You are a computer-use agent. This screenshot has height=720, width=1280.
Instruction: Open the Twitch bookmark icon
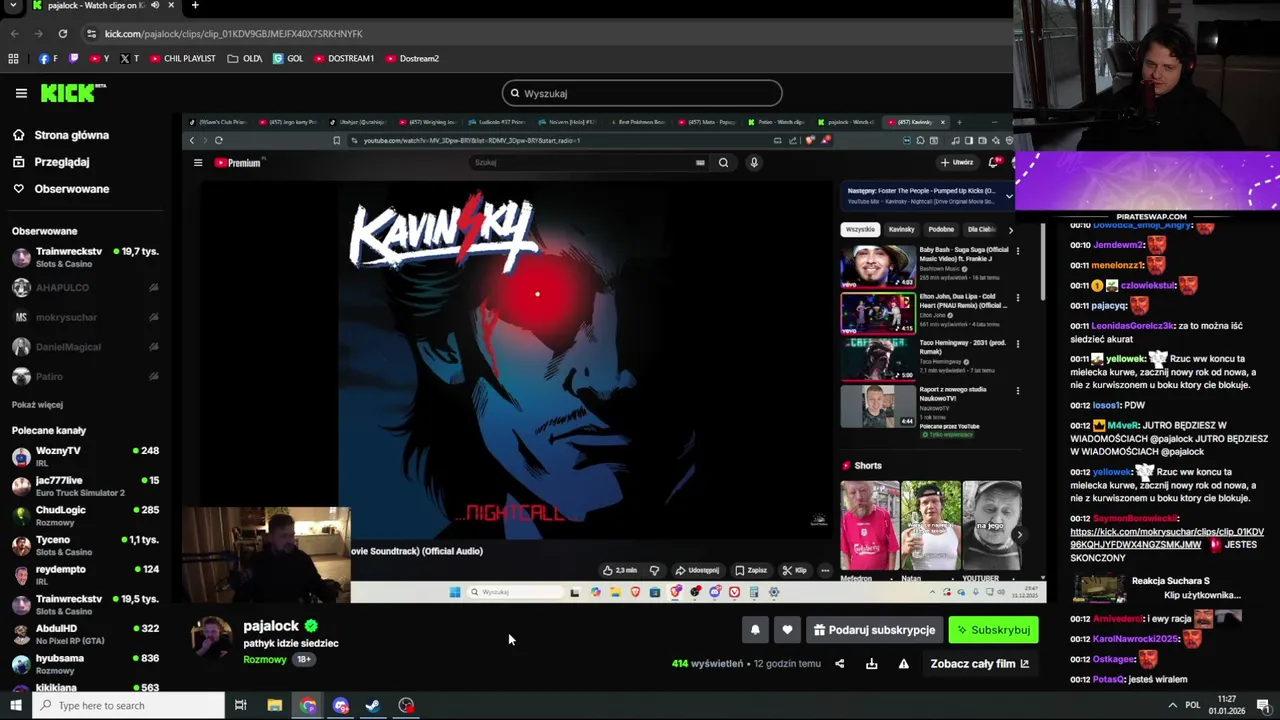coord(74,58)
